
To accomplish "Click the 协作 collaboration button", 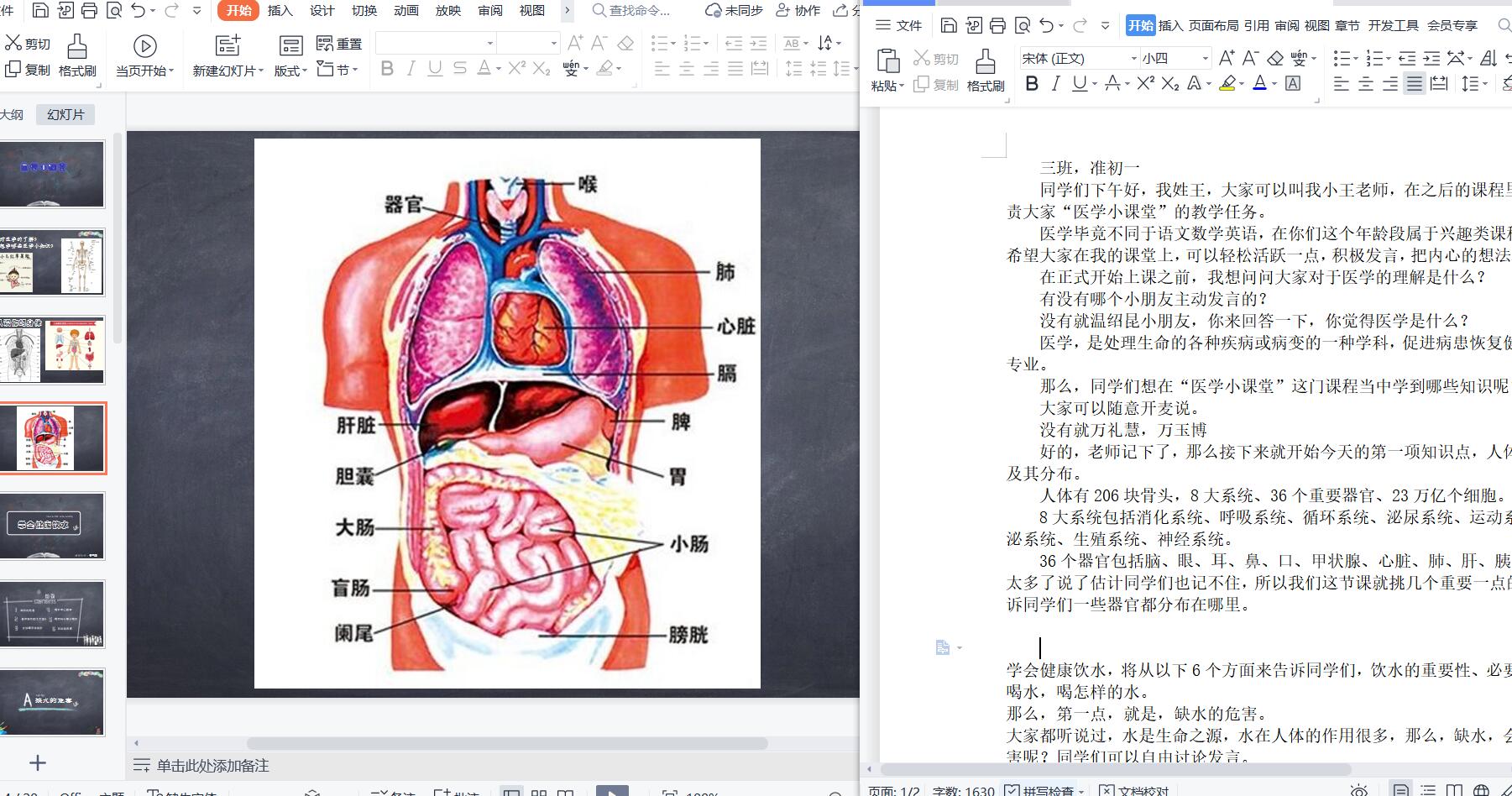I will [x=798, y=10].
